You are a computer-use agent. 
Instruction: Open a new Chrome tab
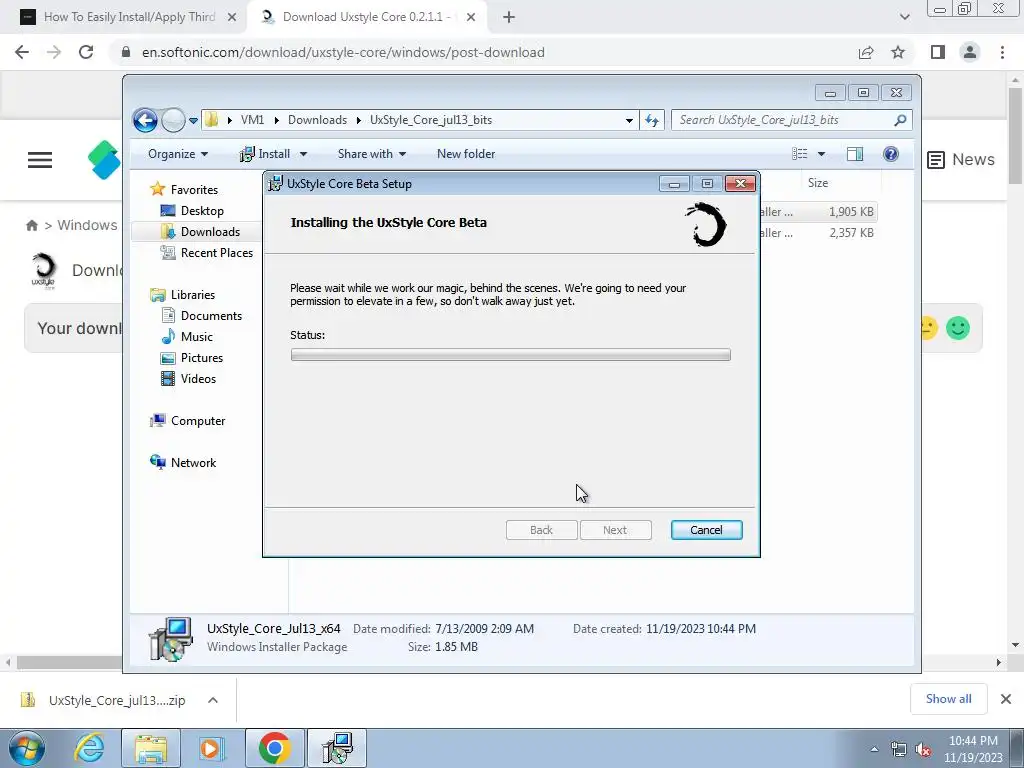[x=509, y=17]
